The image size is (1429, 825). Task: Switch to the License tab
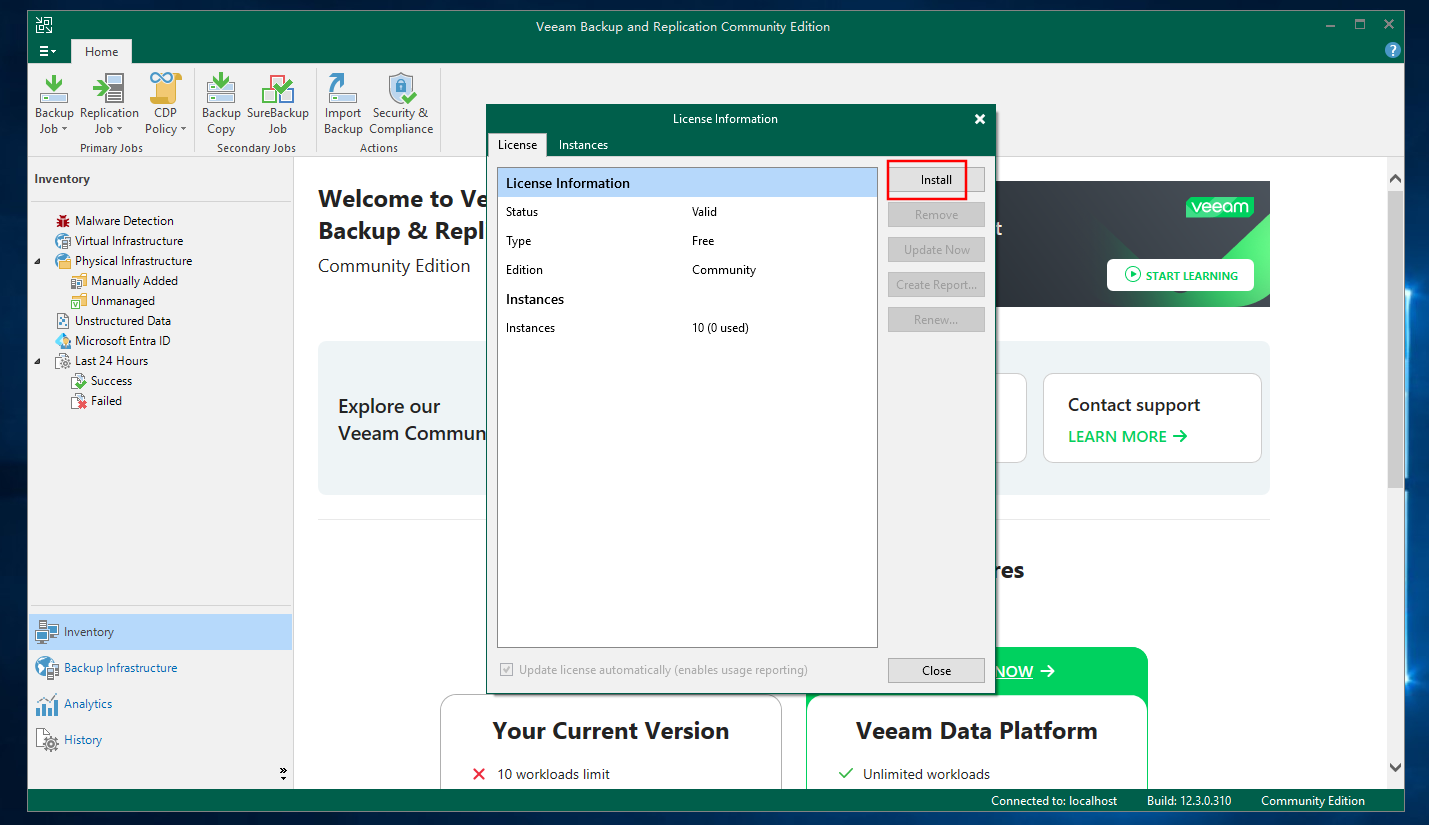pos(517,145)
